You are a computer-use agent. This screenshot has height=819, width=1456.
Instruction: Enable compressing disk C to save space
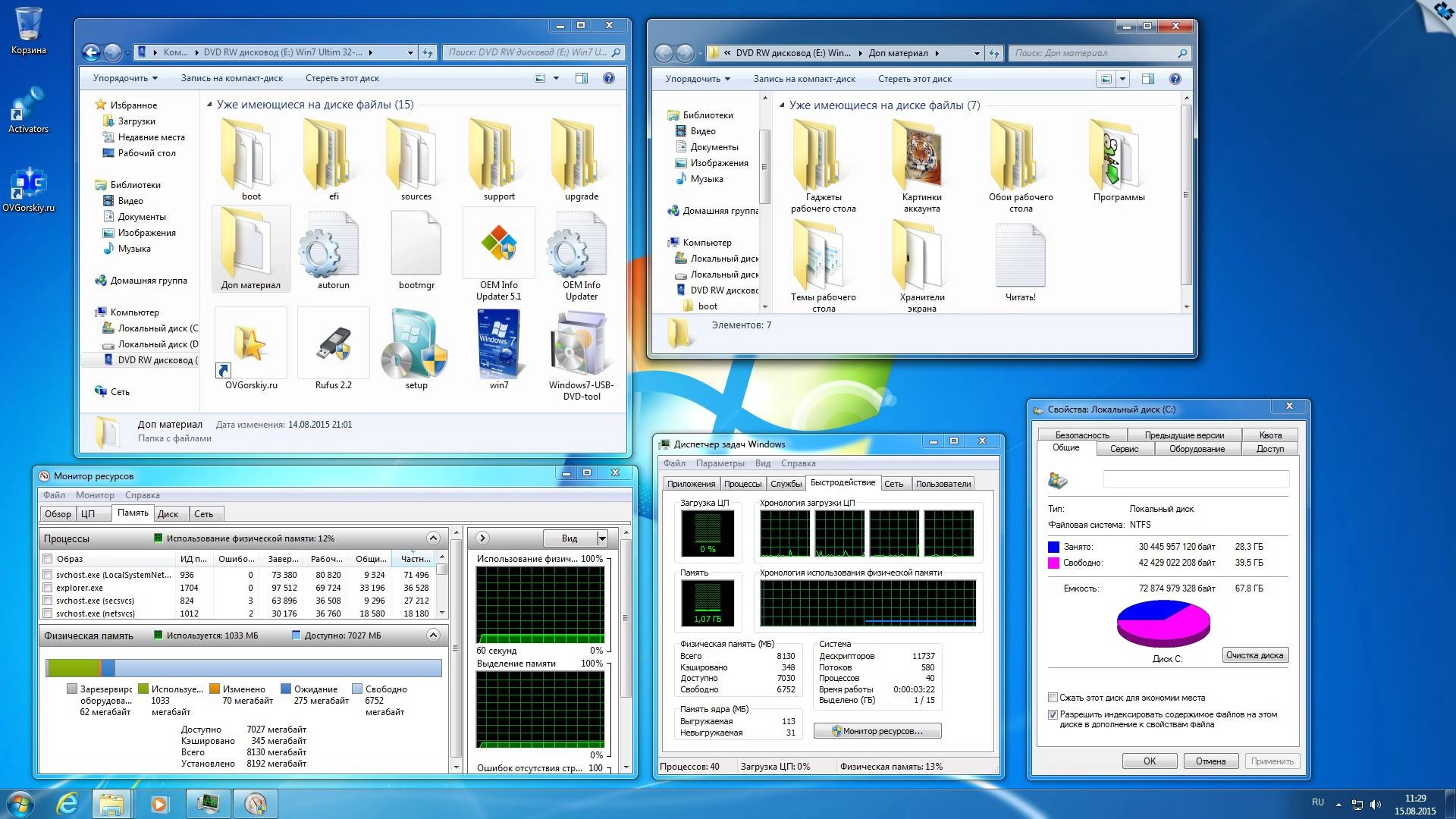pyautogui.click(x=1053, y=697)
